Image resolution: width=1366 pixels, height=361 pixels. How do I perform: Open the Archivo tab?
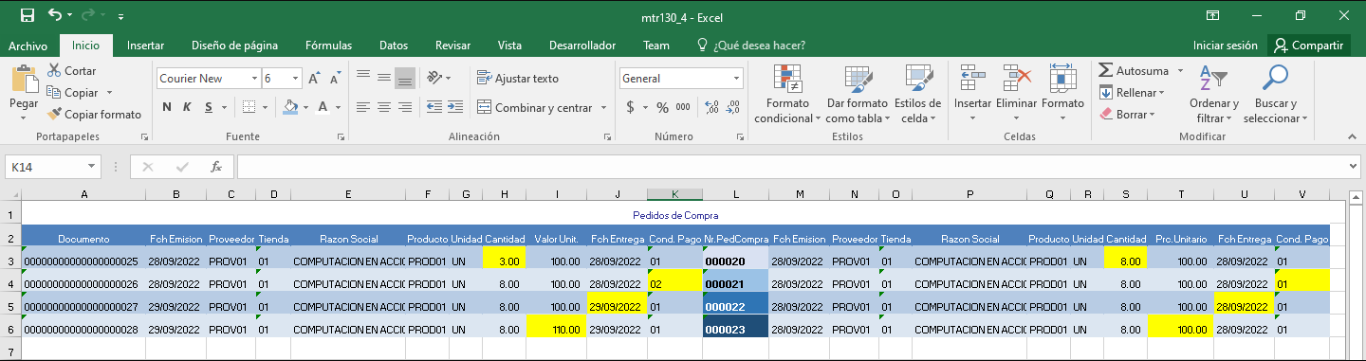(x=28, y=45)
